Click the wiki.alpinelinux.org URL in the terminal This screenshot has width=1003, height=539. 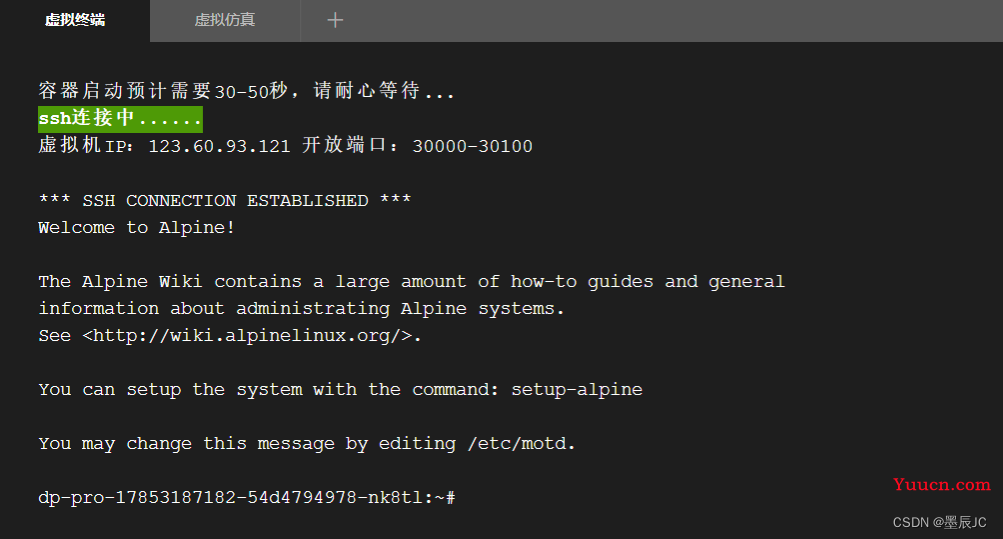(252, 336)
